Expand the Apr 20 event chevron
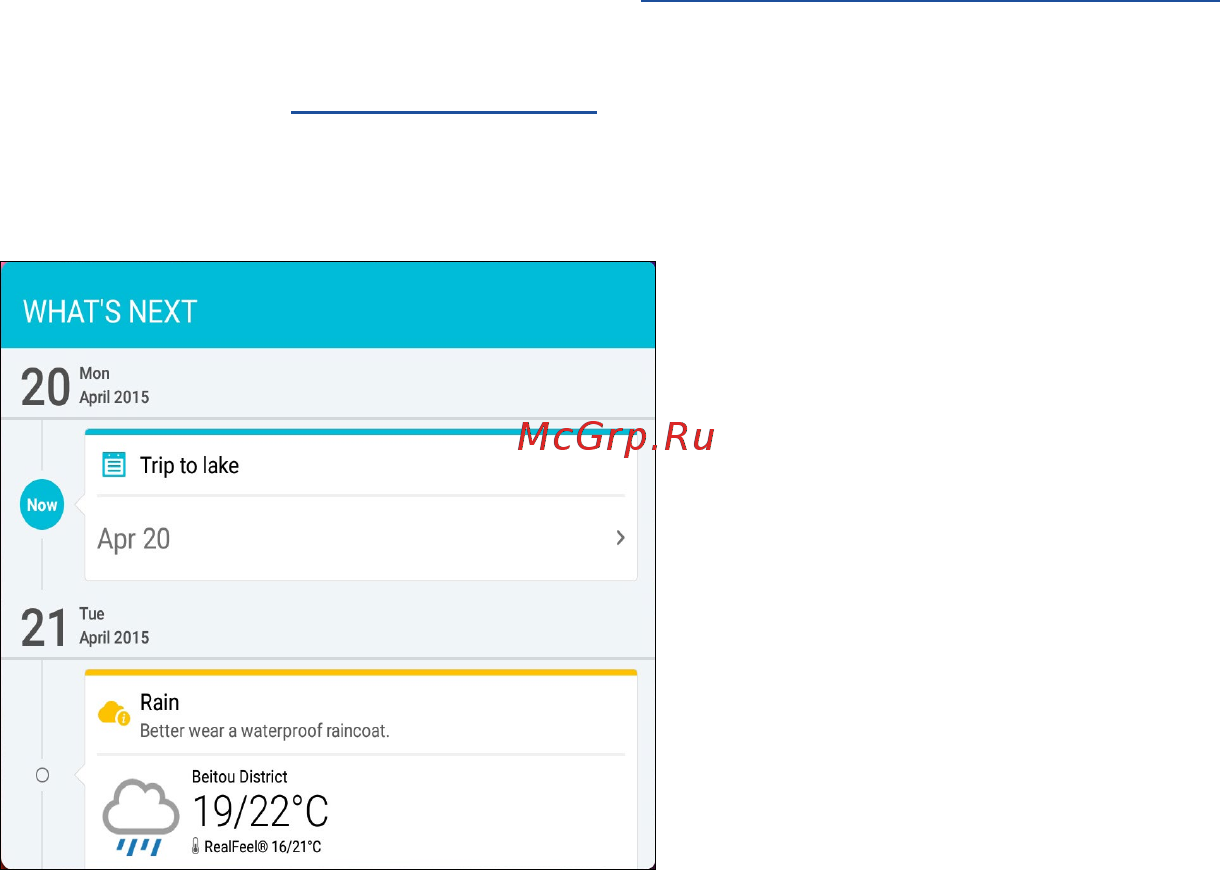 620,538
